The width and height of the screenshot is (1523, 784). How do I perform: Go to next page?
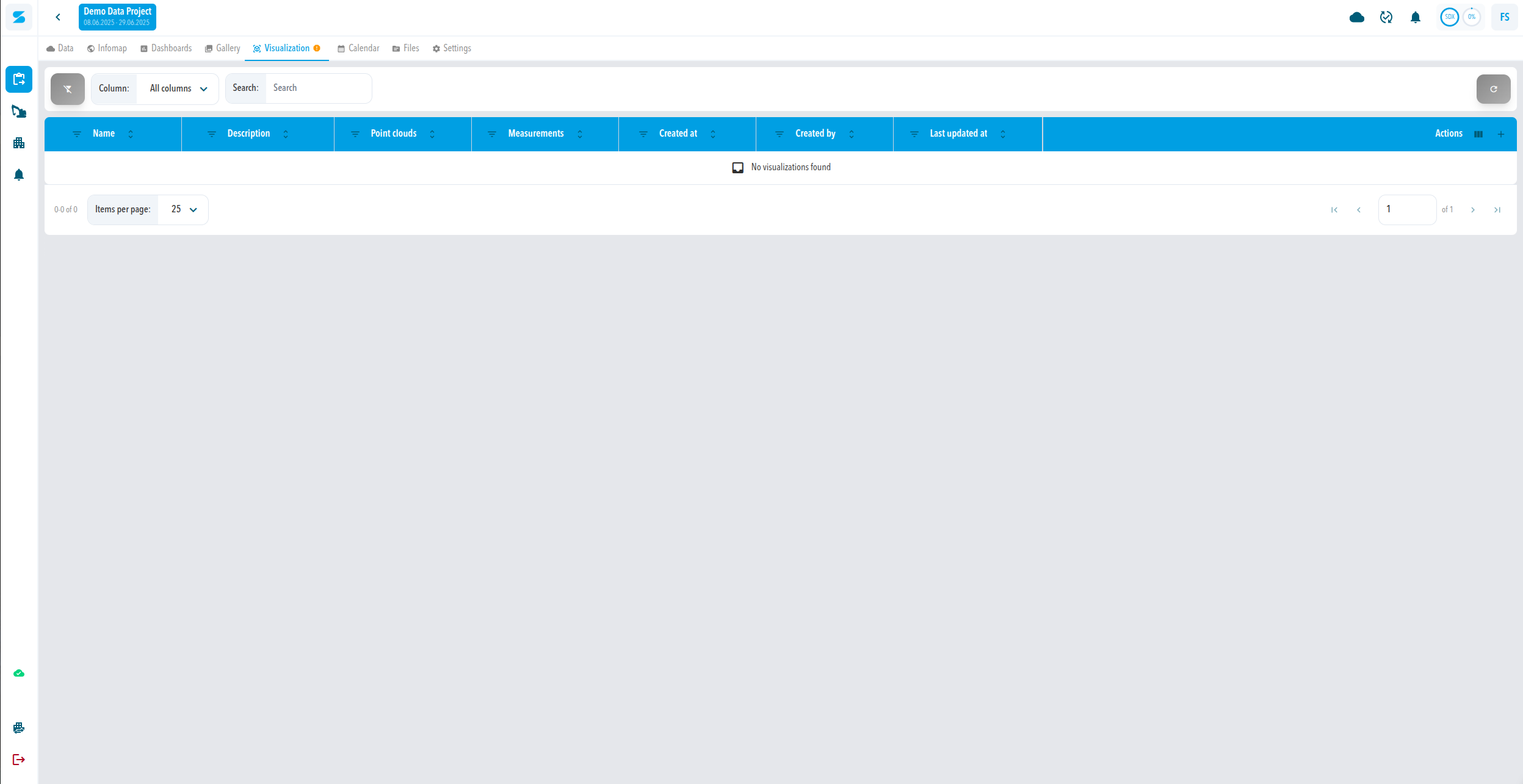1473,210
